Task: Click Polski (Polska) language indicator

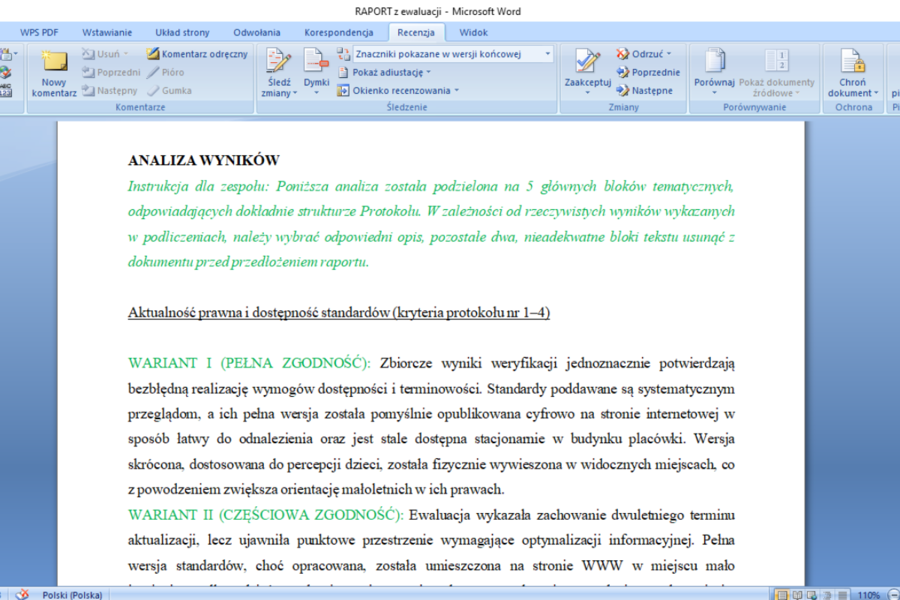Action: 72,595
